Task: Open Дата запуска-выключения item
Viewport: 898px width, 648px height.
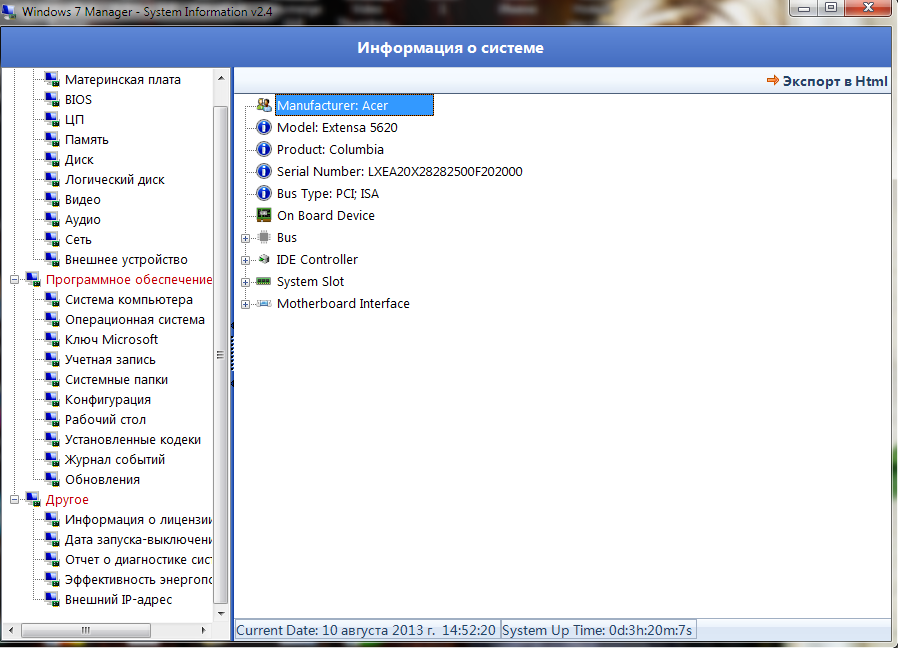Action: click(x=138, y=540)
